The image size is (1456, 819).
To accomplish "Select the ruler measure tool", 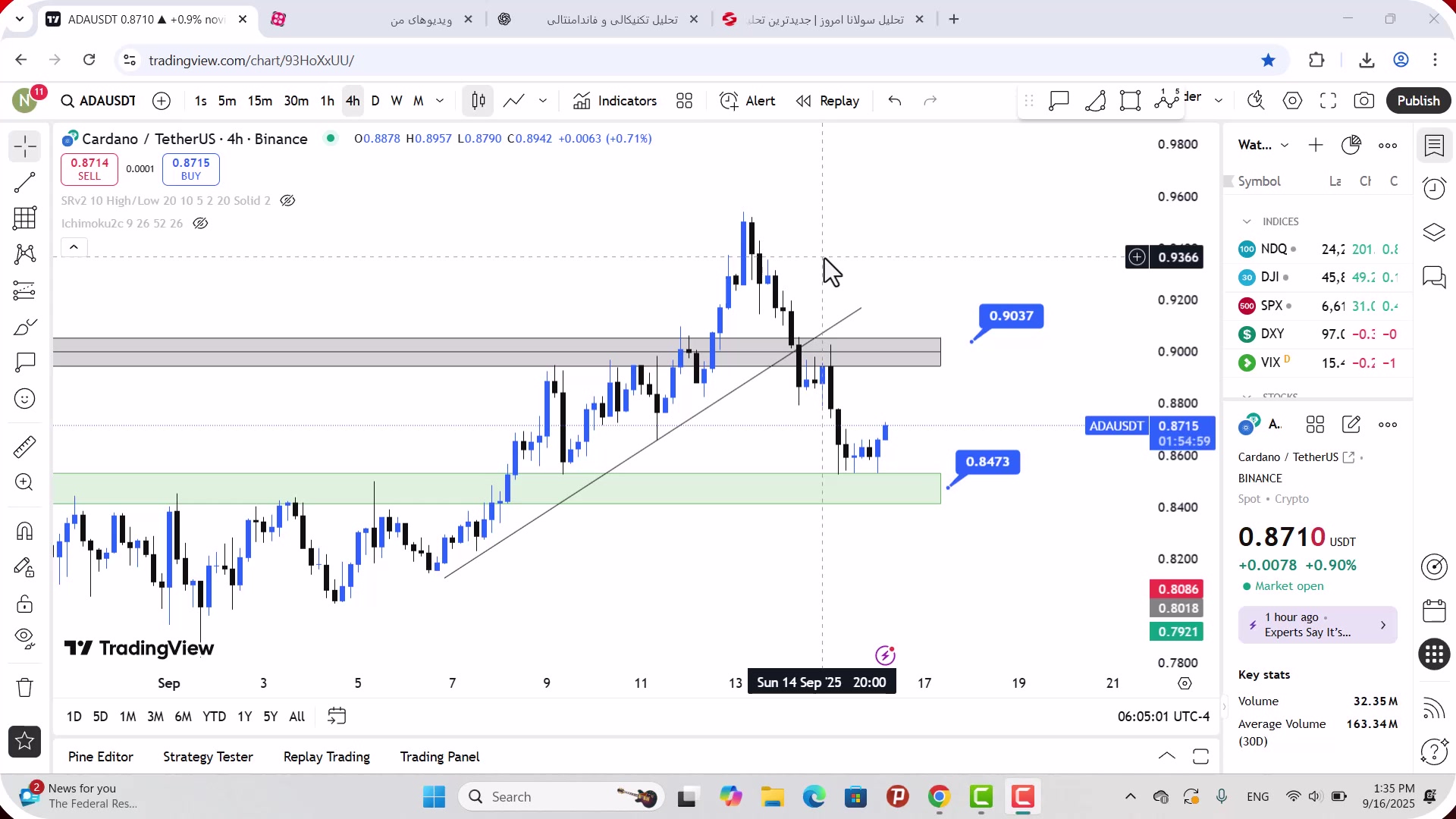I will [x=25, y=447].
